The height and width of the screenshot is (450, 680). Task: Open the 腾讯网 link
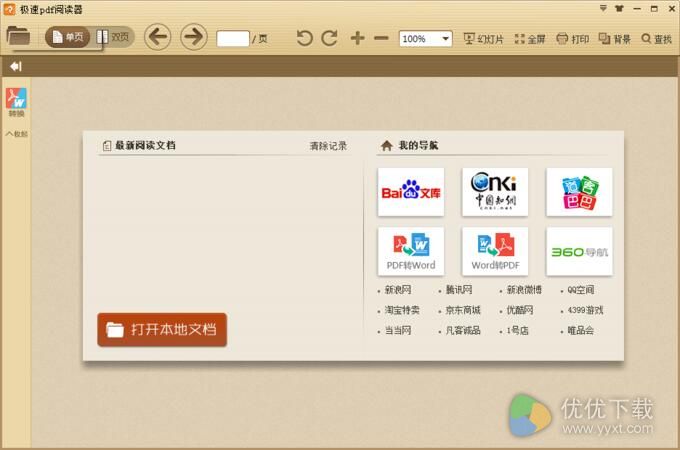[459, 290]
